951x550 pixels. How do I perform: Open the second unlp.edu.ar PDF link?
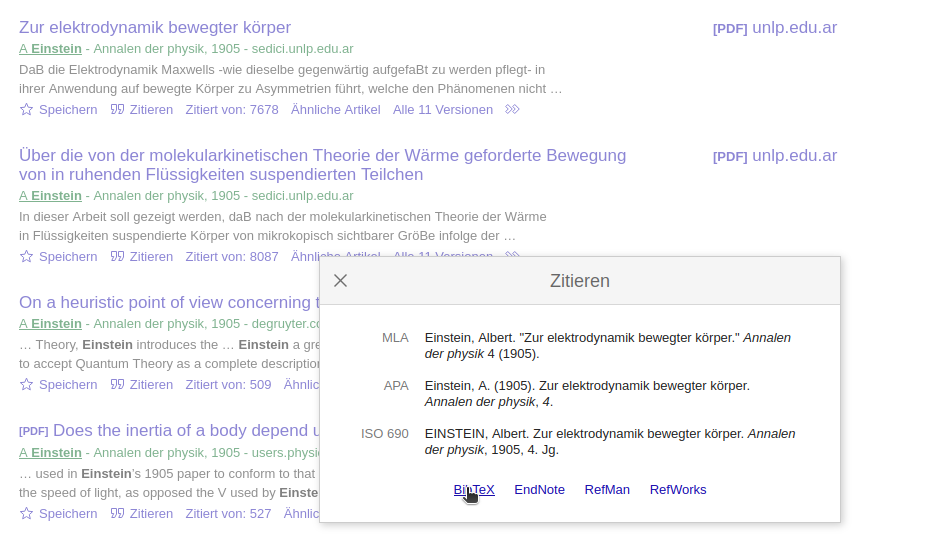[774, 156]
